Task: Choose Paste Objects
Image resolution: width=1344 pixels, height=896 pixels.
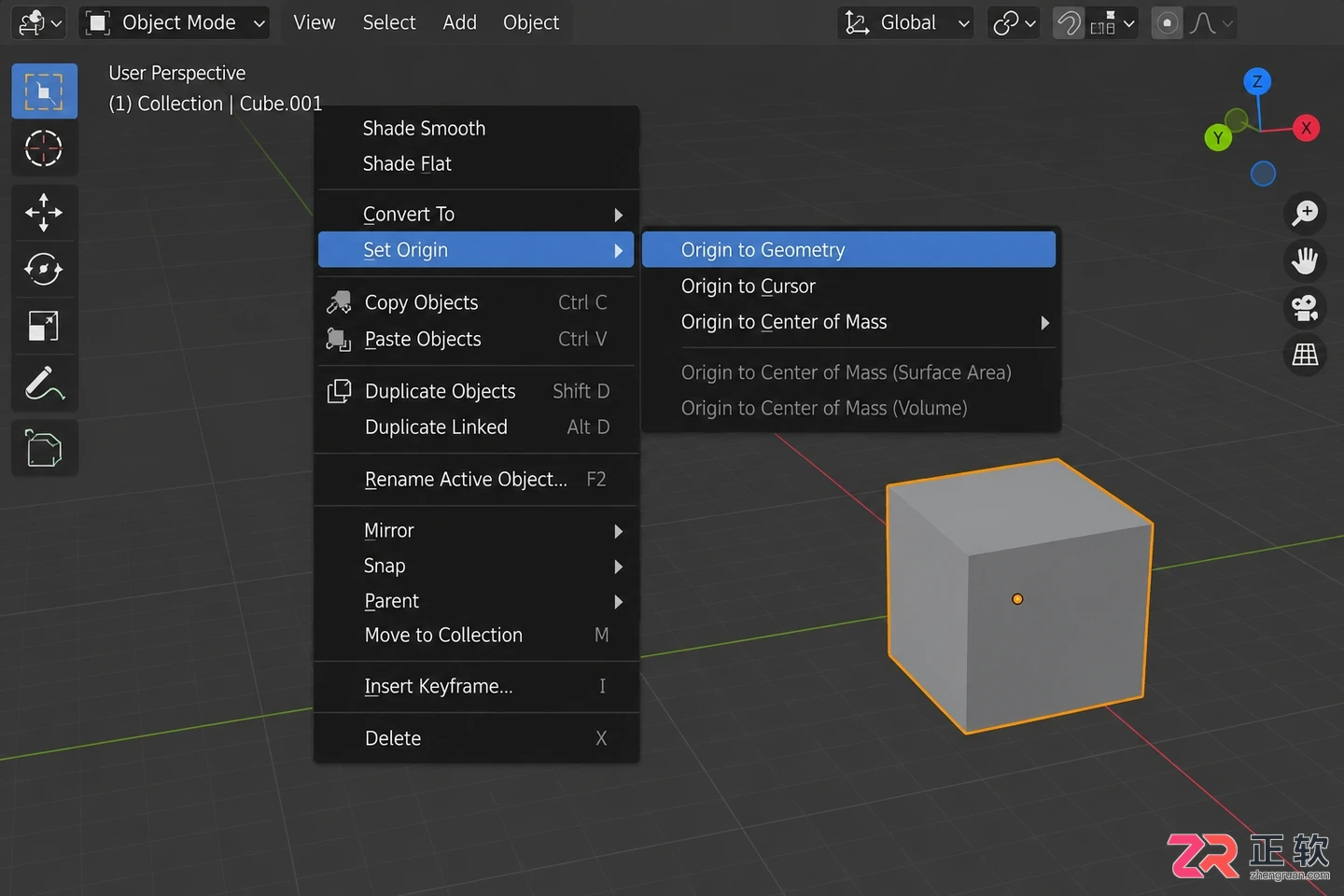Action: (x=476, y=339)
